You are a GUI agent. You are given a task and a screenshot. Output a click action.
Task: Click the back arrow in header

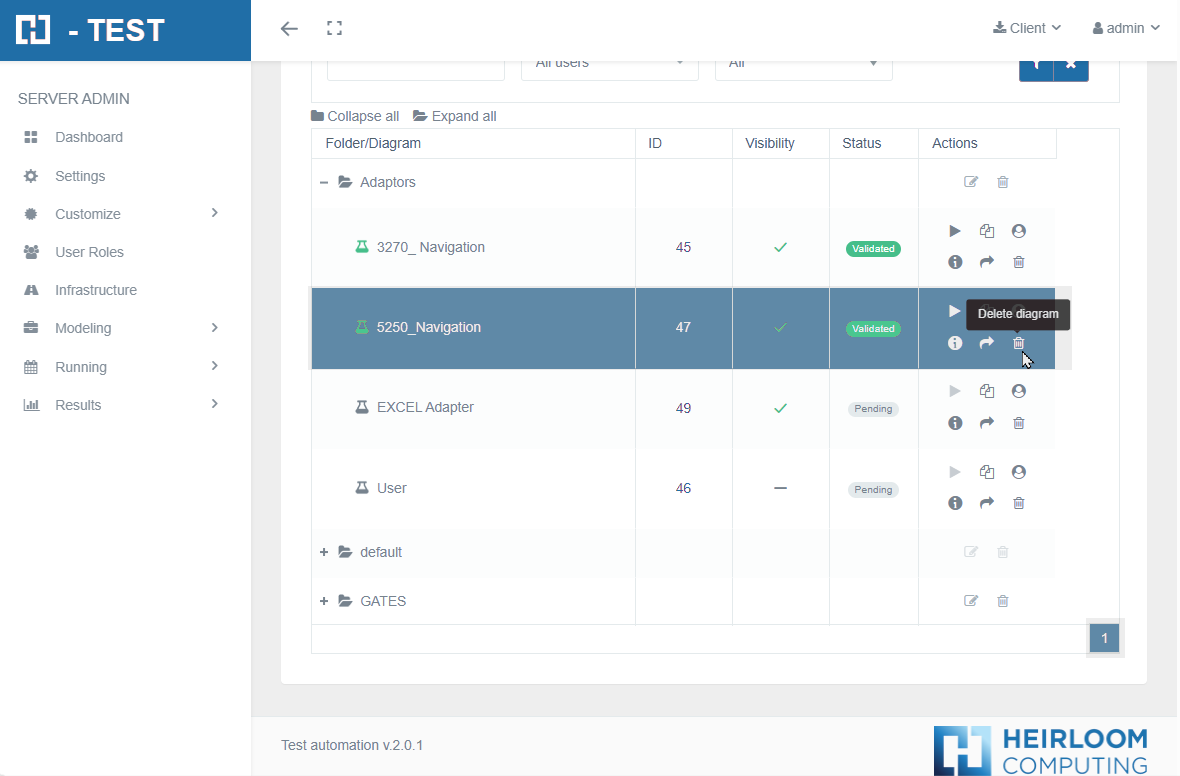coord(289,28)
